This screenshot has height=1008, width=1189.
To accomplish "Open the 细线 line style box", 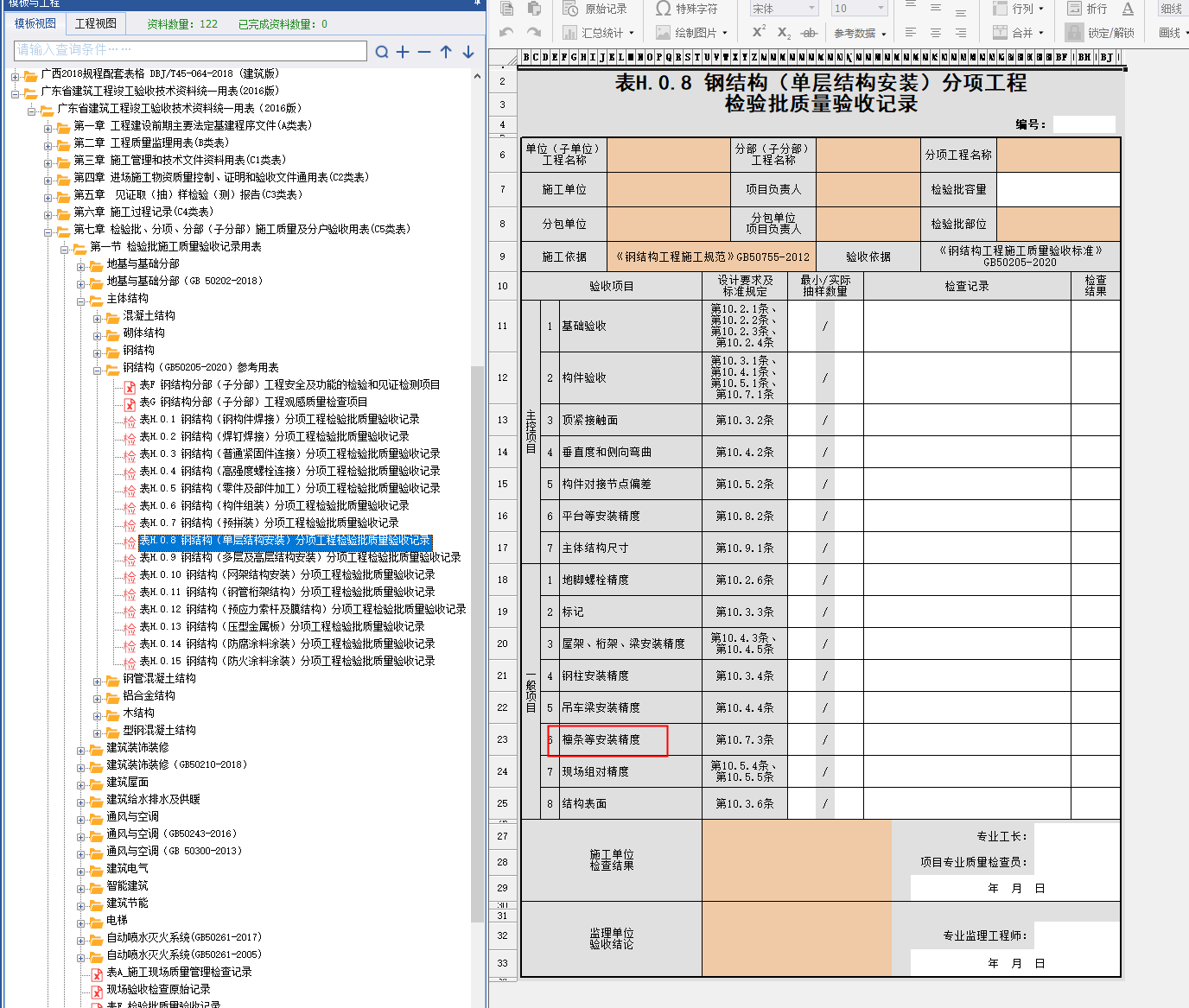I will tap(1173, 9).
